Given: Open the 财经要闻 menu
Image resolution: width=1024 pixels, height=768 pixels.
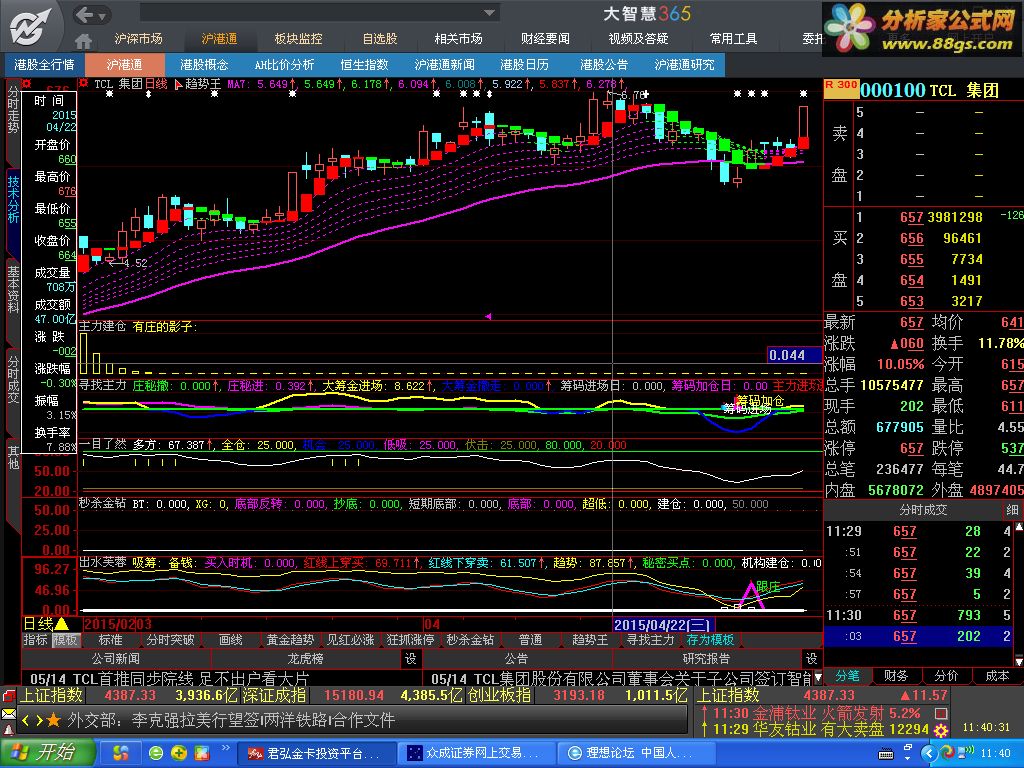Looking at the screenshot, I should tap(545, 39).
